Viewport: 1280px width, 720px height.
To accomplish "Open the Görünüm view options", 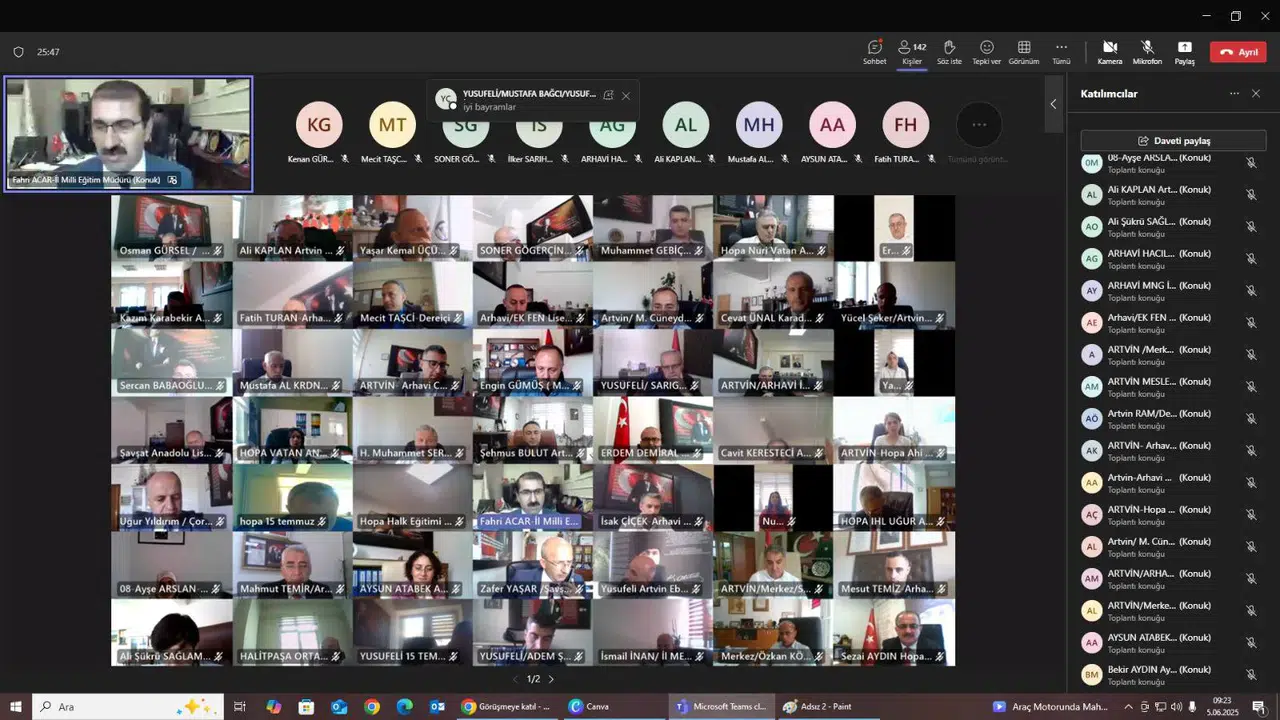I will [x=1023, y=51].
